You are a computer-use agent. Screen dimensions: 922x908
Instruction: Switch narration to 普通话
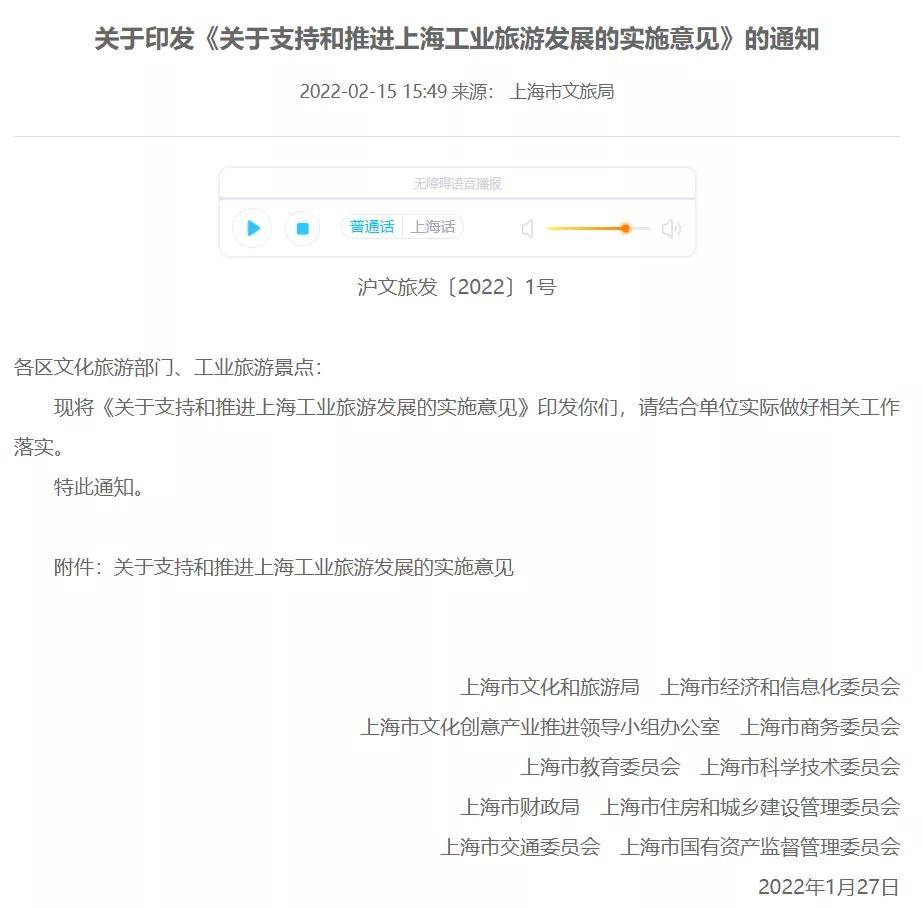(x=372, y=226)
